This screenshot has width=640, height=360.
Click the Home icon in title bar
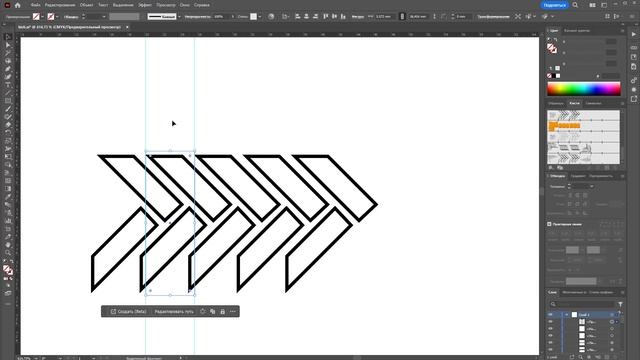[18, 5]
